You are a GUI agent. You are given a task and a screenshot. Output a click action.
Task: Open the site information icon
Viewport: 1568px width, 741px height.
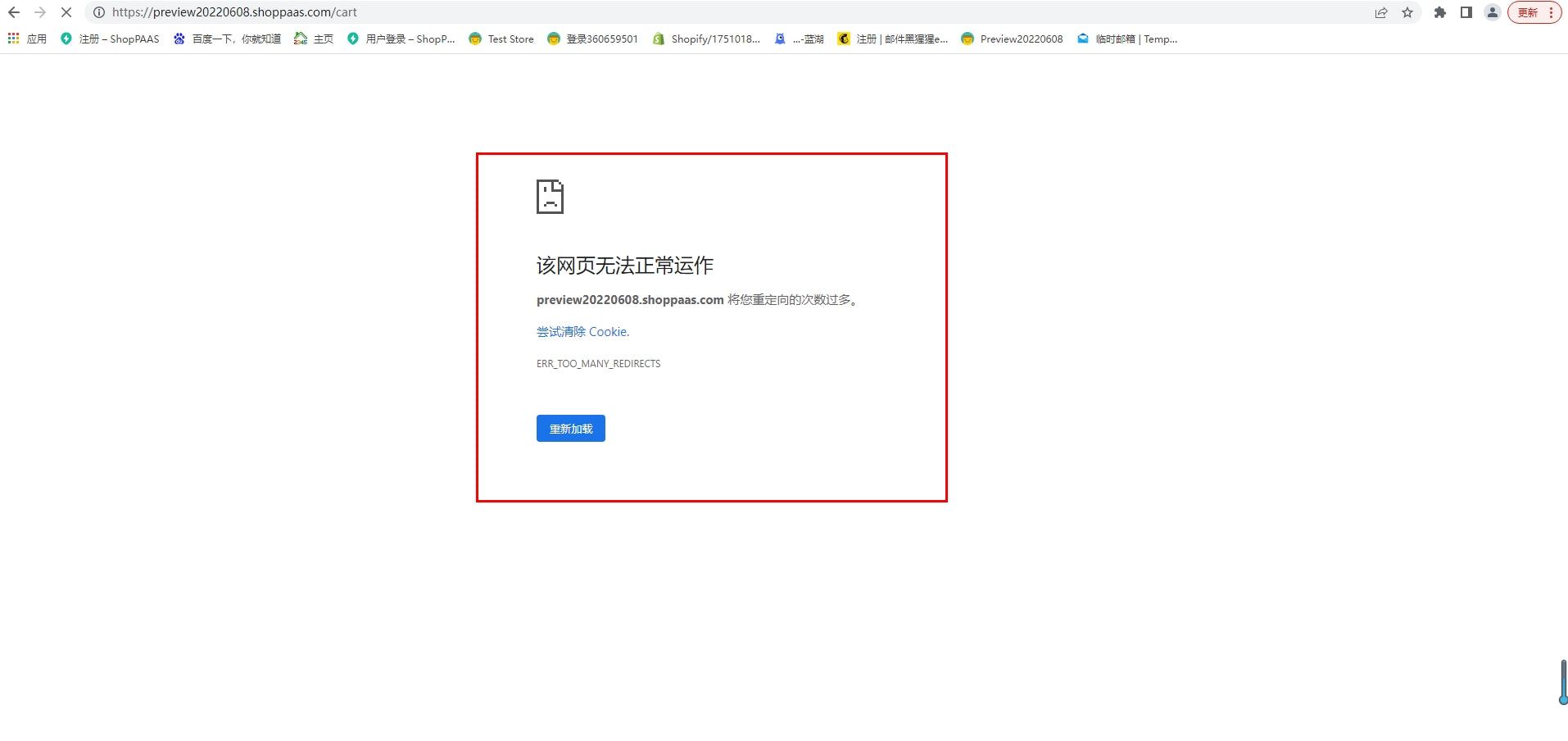(x=98, y=12)
